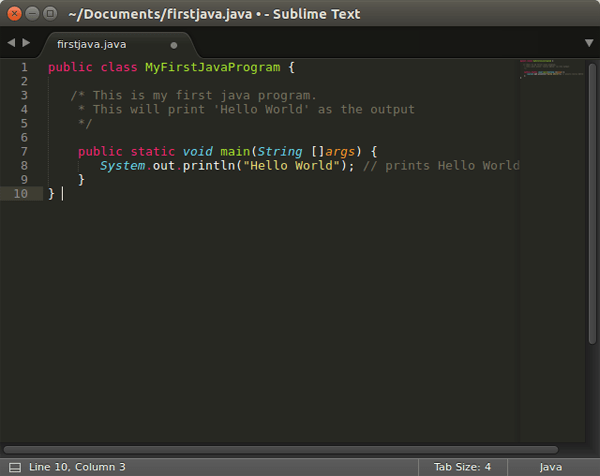Click the vertical scrollbar thumb

click(592, 204)
